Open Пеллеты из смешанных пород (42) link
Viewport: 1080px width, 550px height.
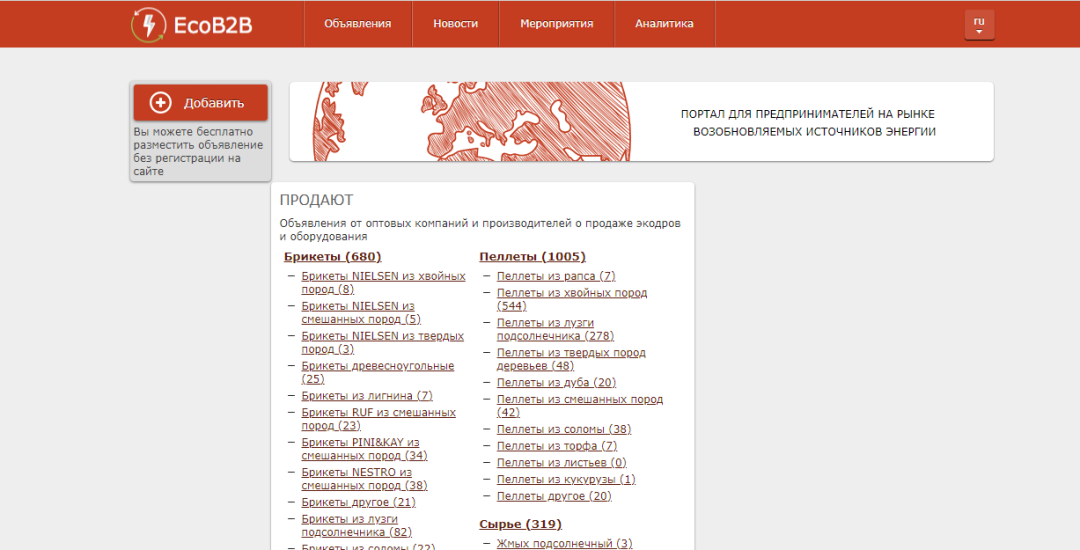point(580,406)
